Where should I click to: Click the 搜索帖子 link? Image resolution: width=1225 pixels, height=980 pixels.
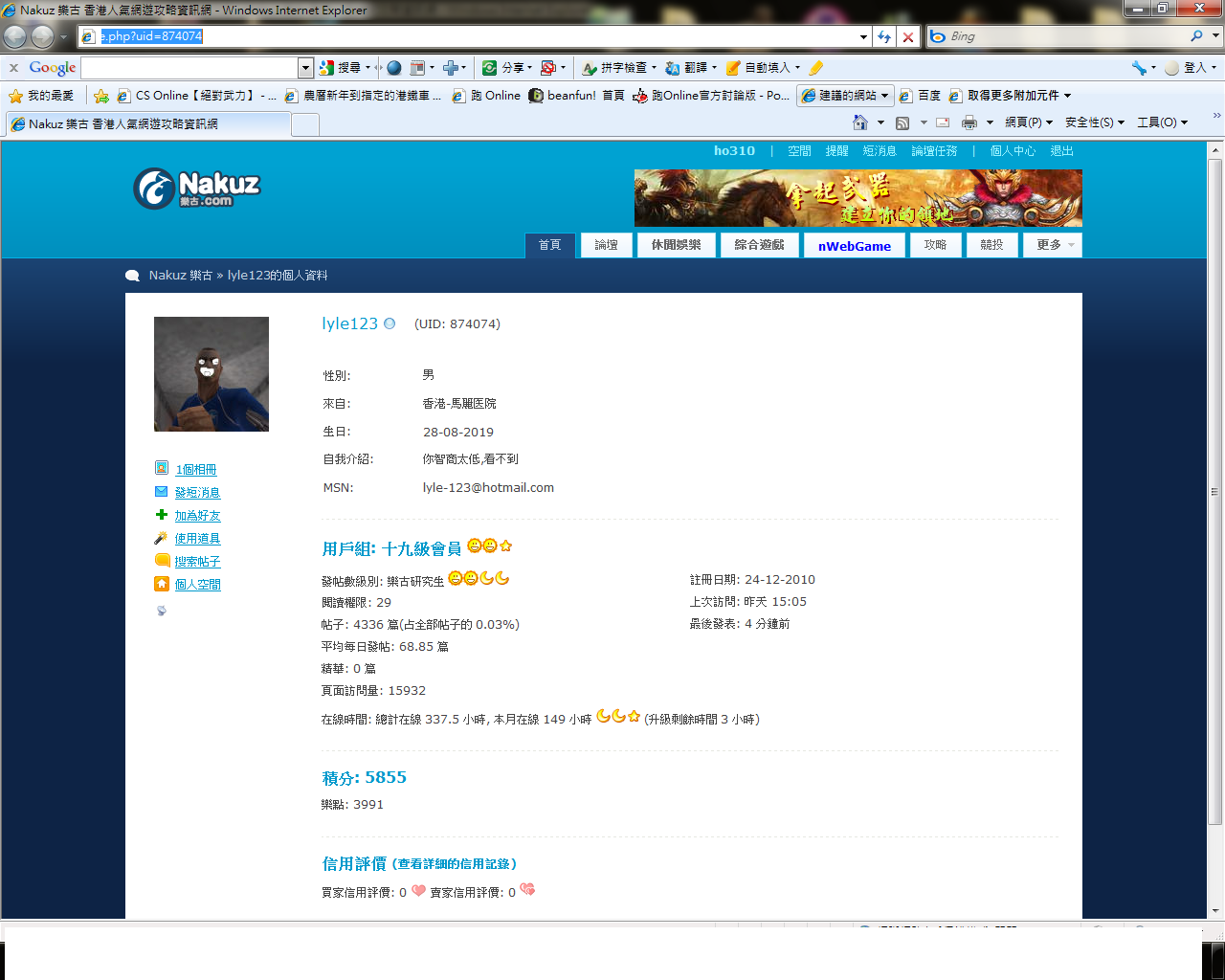point(197,562)
